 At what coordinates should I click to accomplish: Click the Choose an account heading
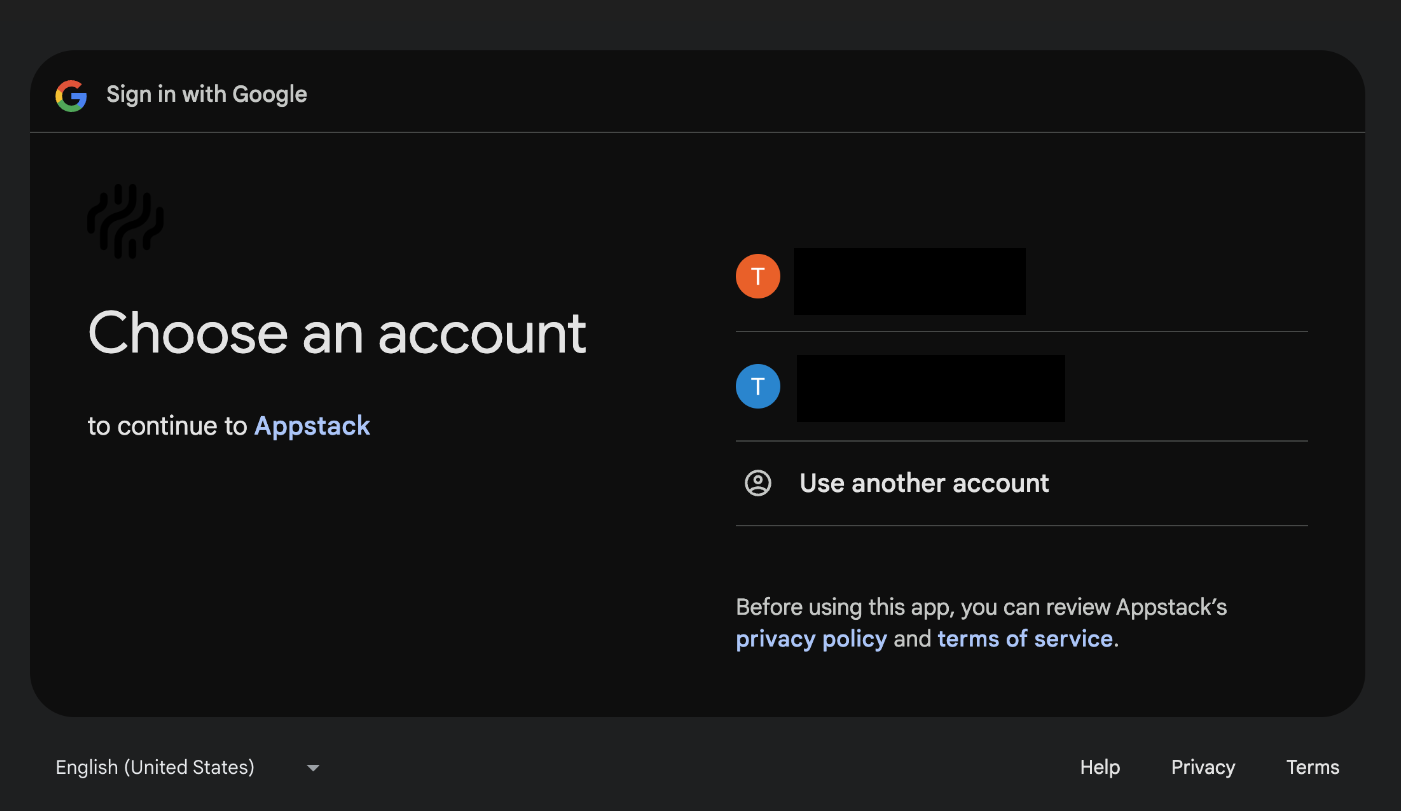(x=337, y=333)
